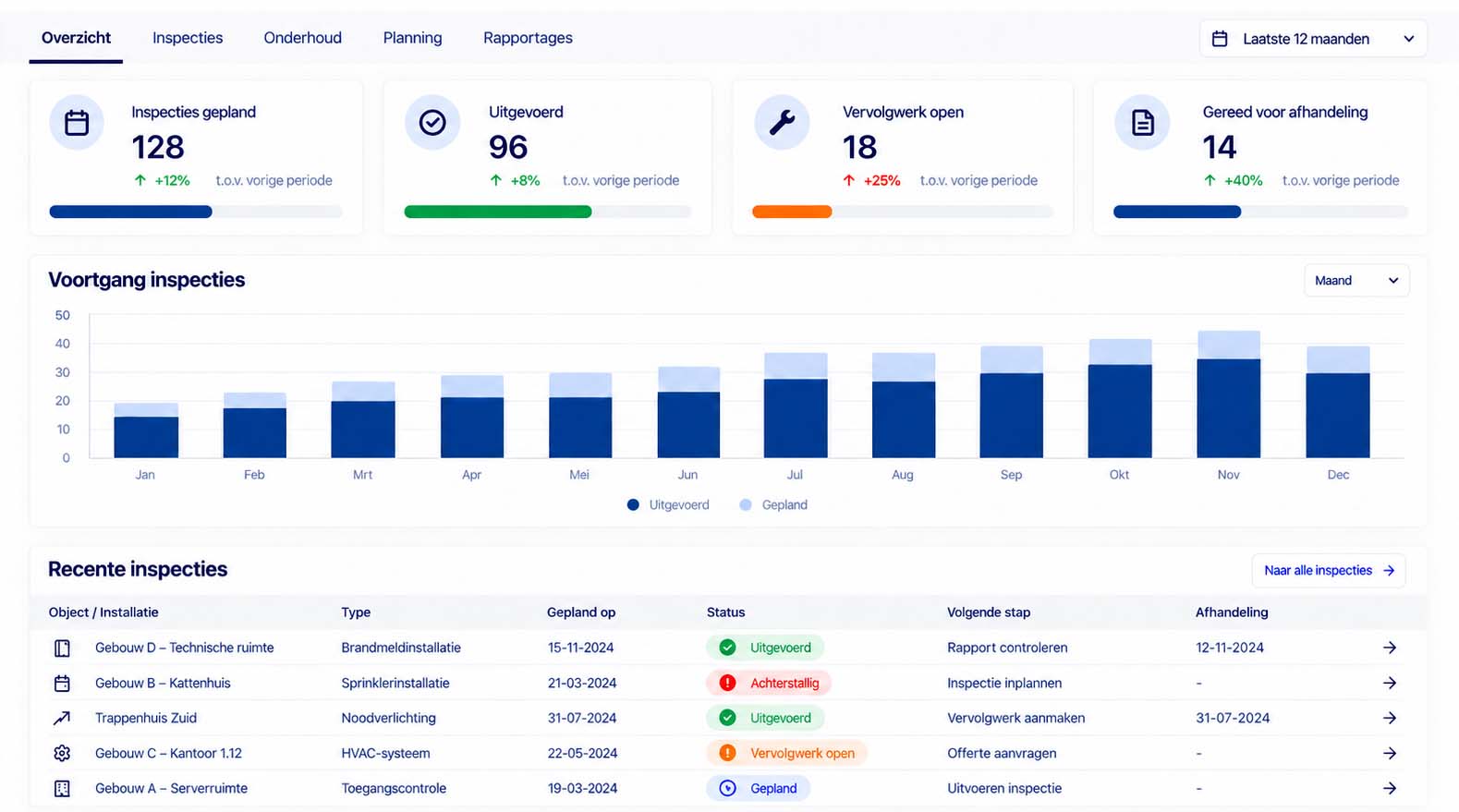Go to the Planning tab
Screen dimensions: 1459x812
click(x=412, y=38)
